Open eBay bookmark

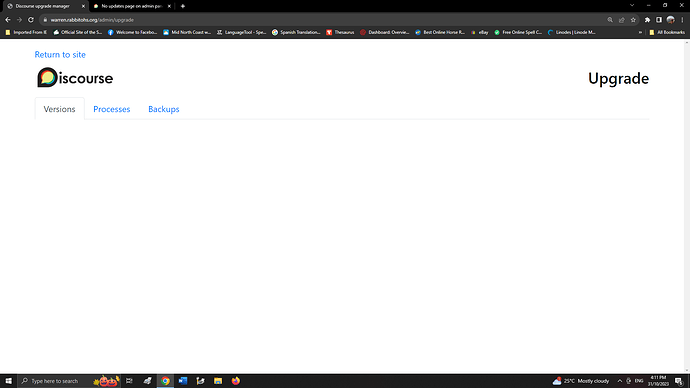(480, 32)
